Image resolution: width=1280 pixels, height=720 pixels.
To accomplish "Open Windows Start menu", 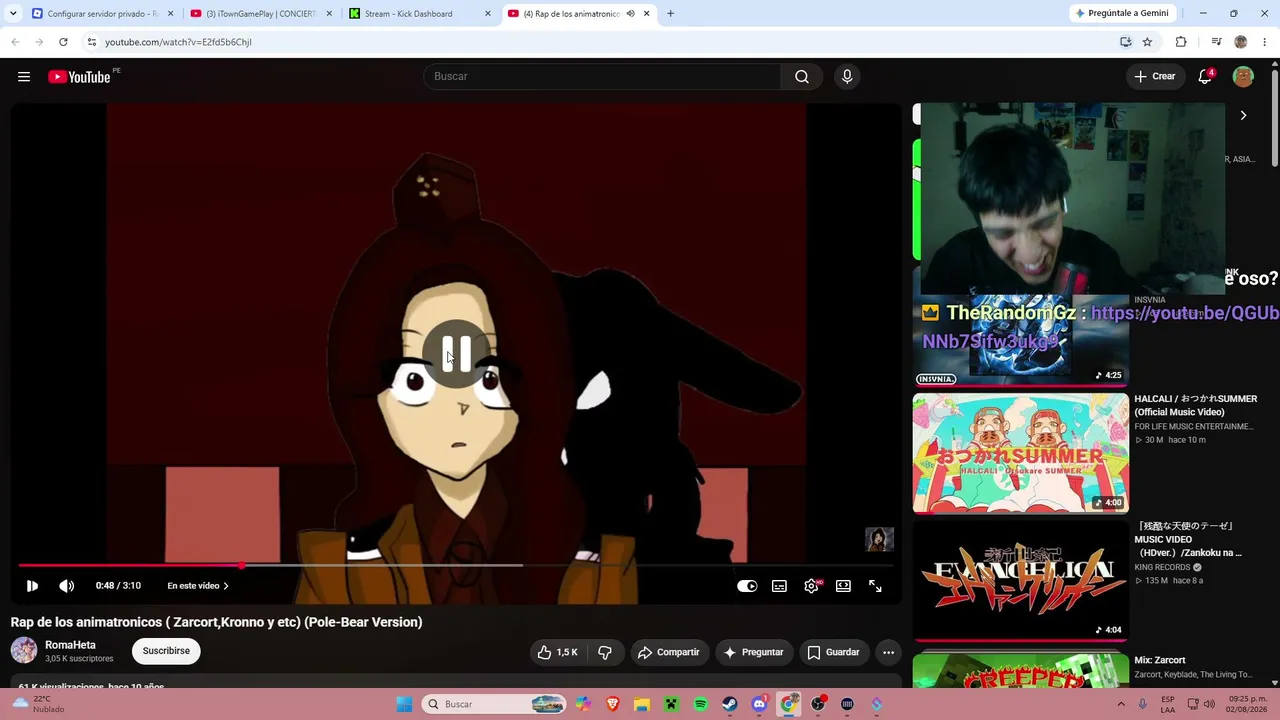I will (404, 704).
